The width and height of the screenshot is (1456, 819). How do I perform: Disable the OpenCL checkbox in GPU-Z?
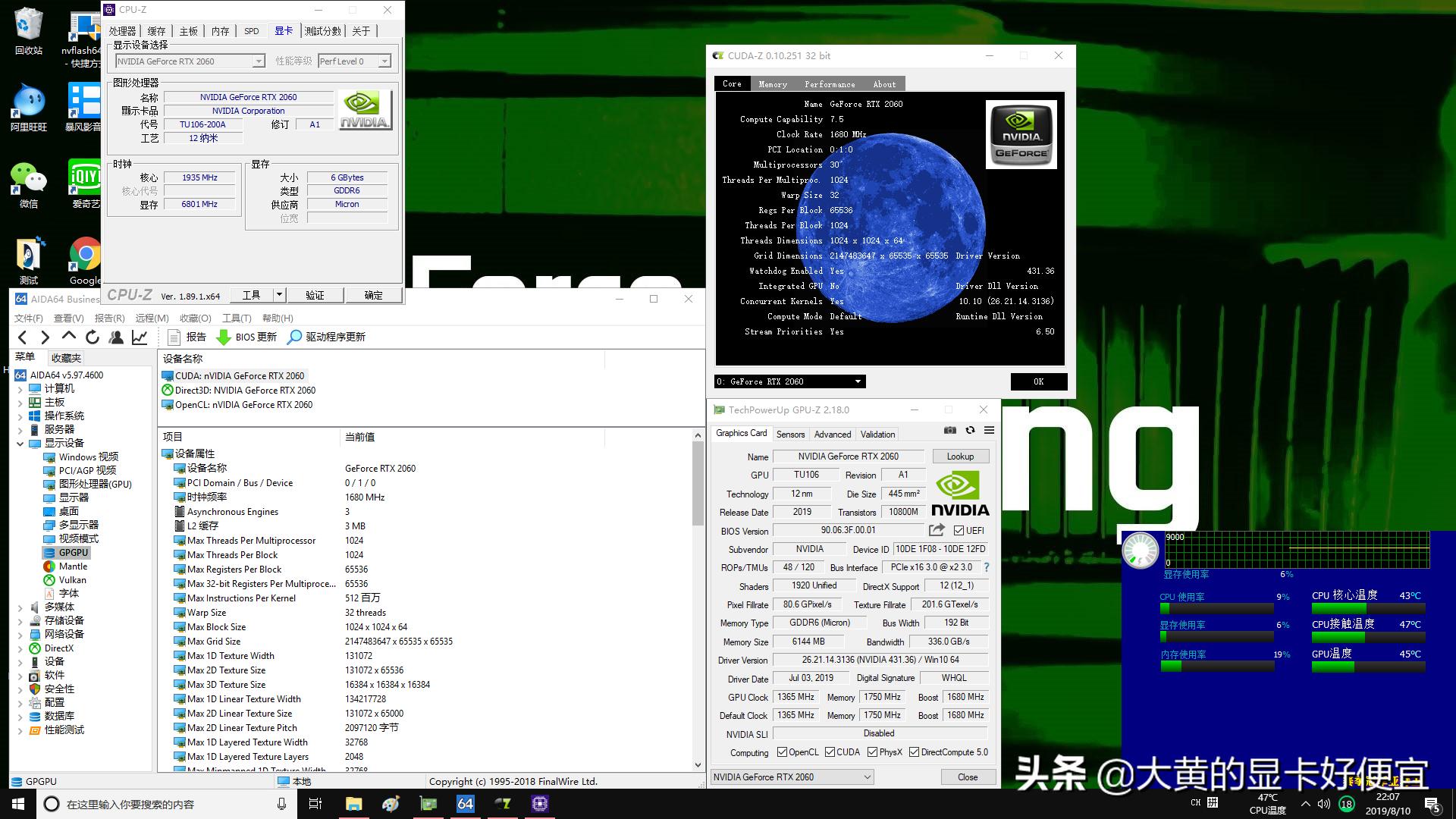[x=783, y=752]
